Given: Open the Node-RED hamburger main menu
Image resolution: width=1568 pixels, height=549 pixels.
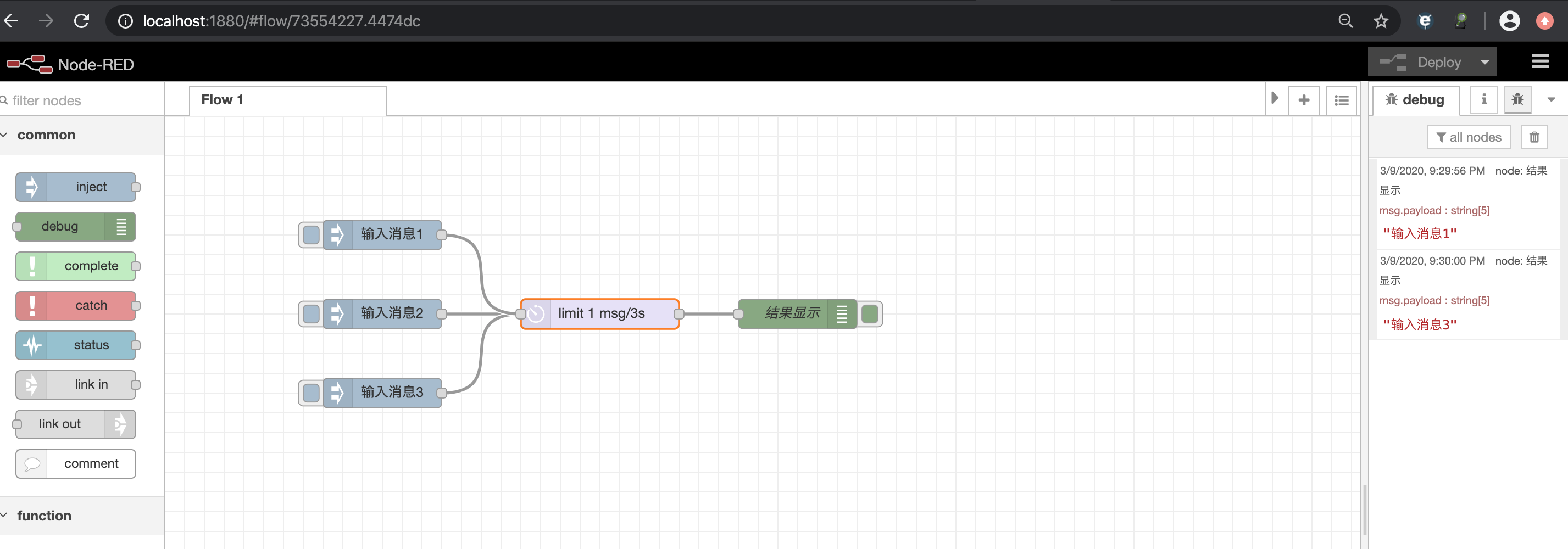Looking at the screenshot, I should tap(1540, 61).
